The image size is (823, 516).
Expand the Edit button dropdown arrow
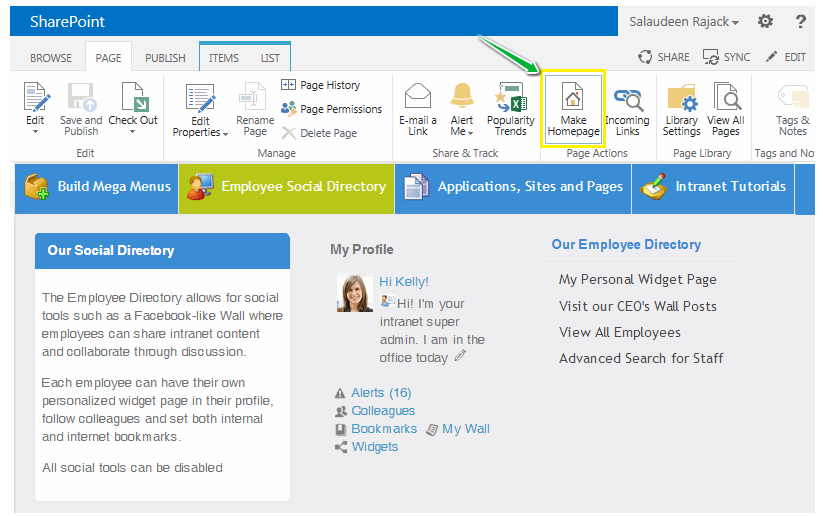[x=36, y=132]
